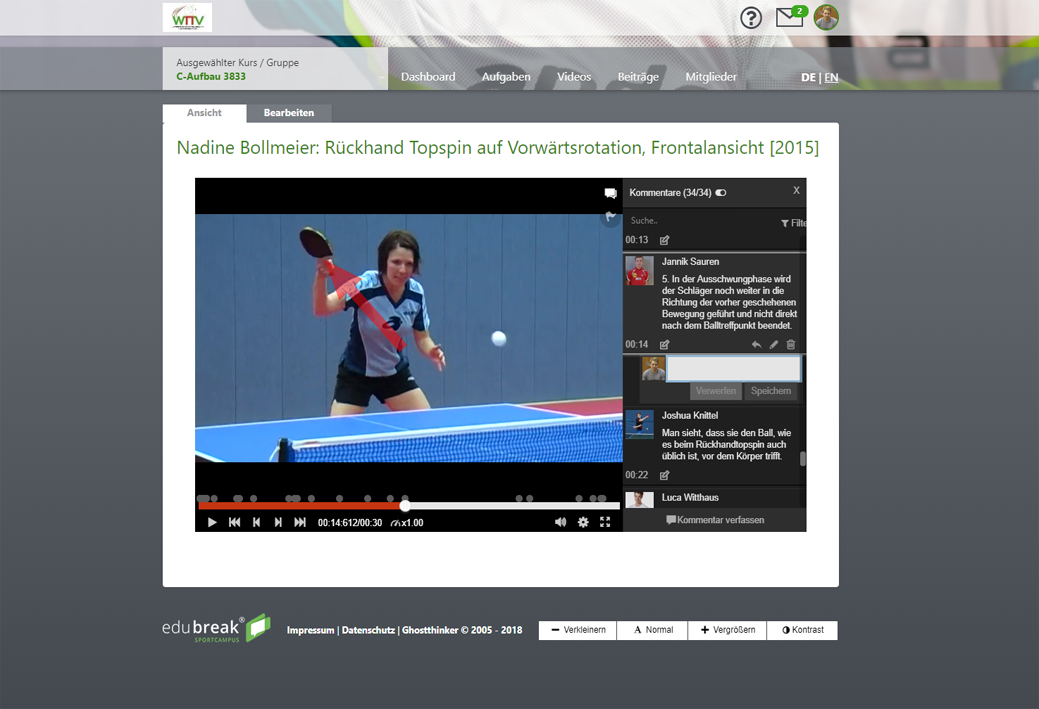The height and width of the screenshot is (709, 1039).
Task: Open the user profile avatar menu
Action: pyautogui.click(x=826, y=17)
